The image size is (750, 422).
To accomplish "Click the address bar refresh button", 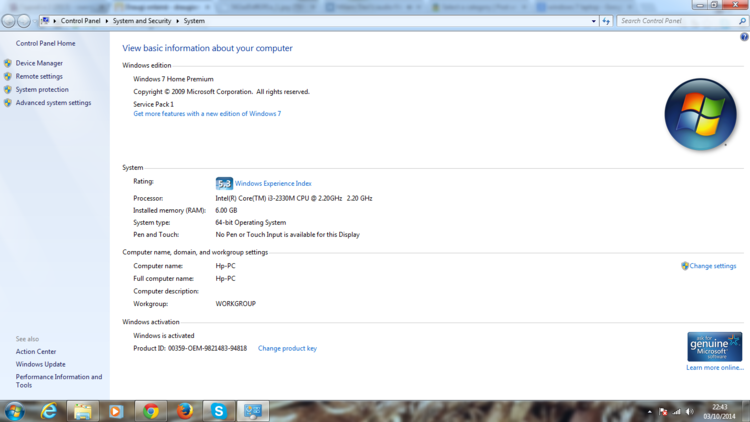I will 606,21.
